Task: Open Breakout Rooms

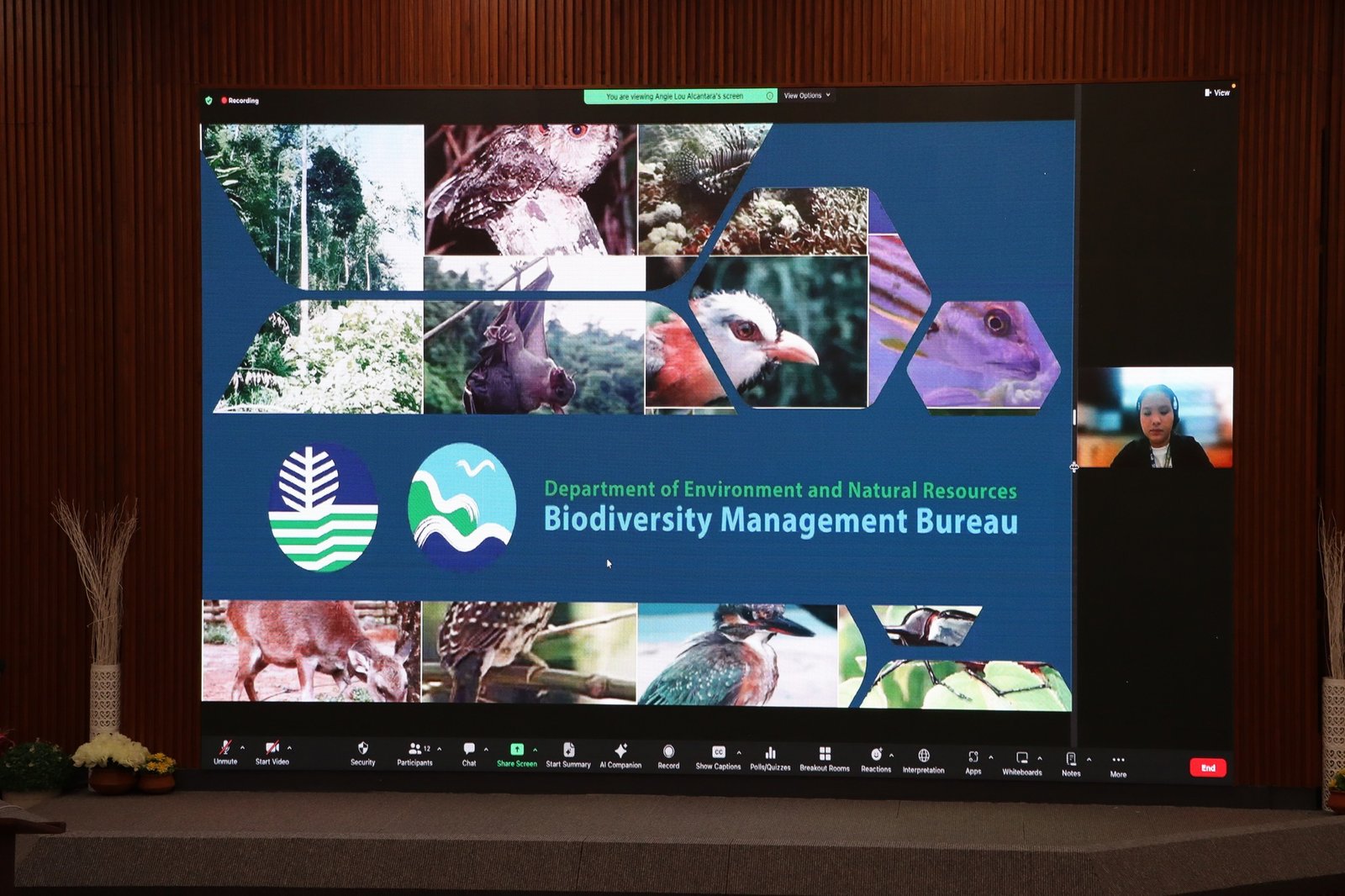Action: (825, 756)
